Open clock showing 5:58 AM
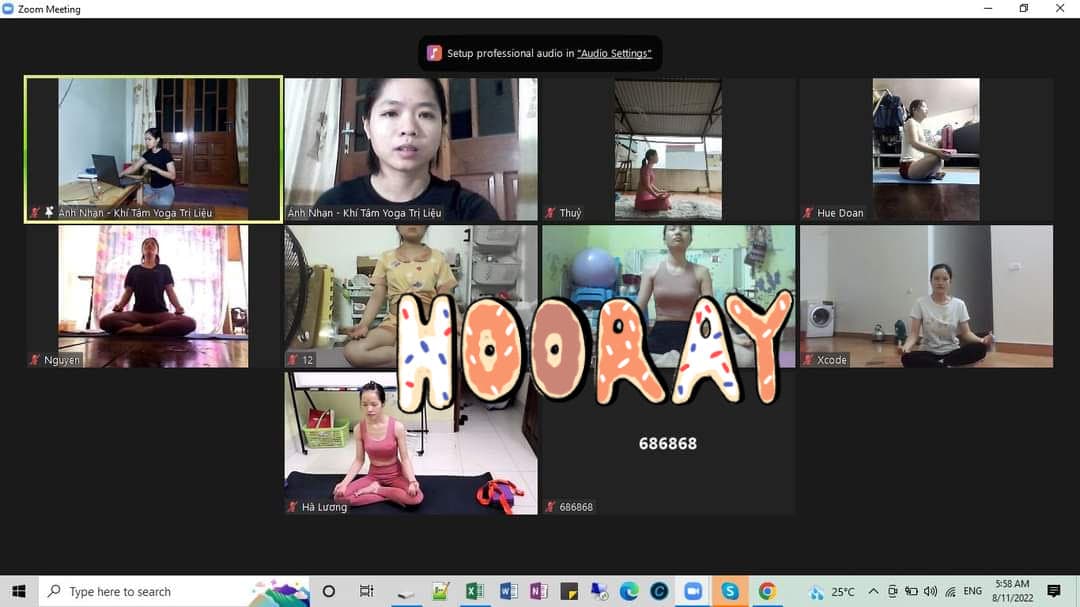 pos(1012,591)
